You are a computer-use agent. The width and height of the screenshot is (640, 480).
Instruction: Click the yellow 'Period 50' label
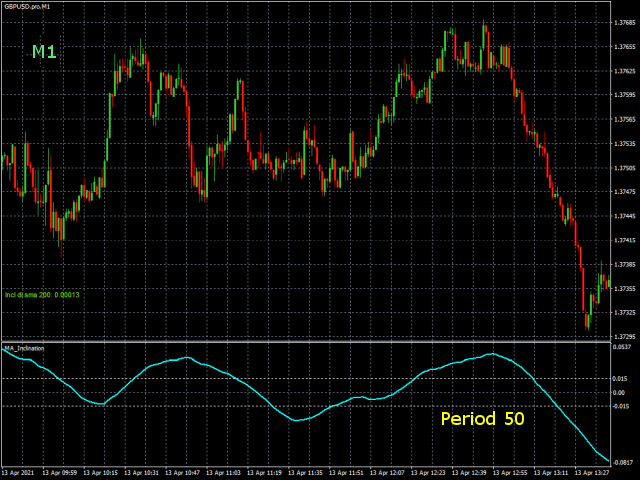(482, 419)
